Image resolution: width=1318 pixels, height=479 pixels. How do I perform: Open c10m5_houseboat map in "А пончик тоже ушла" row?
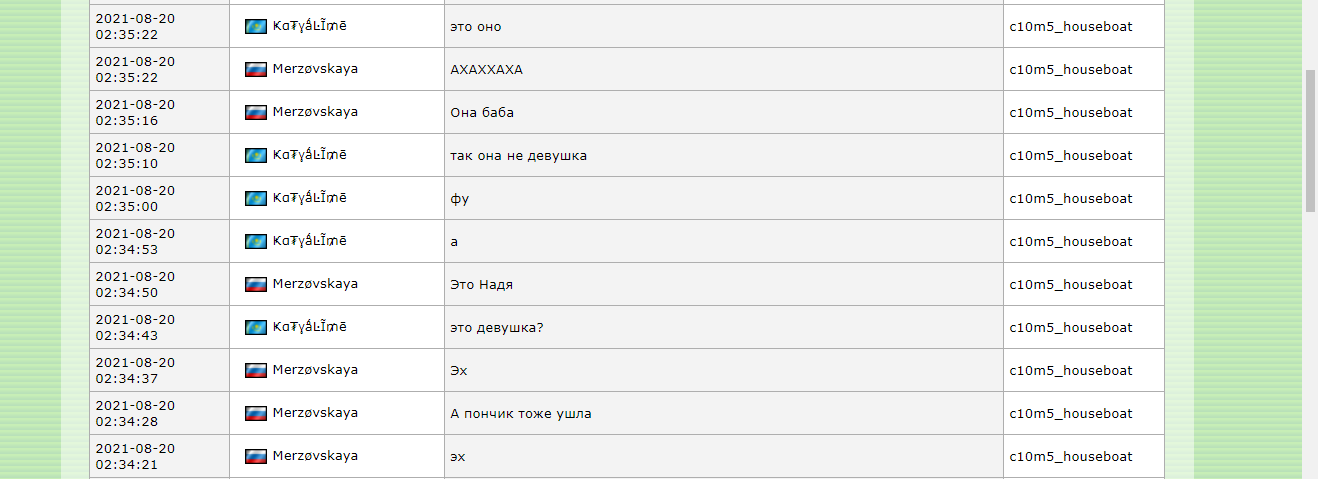(x=1071, y=413)
